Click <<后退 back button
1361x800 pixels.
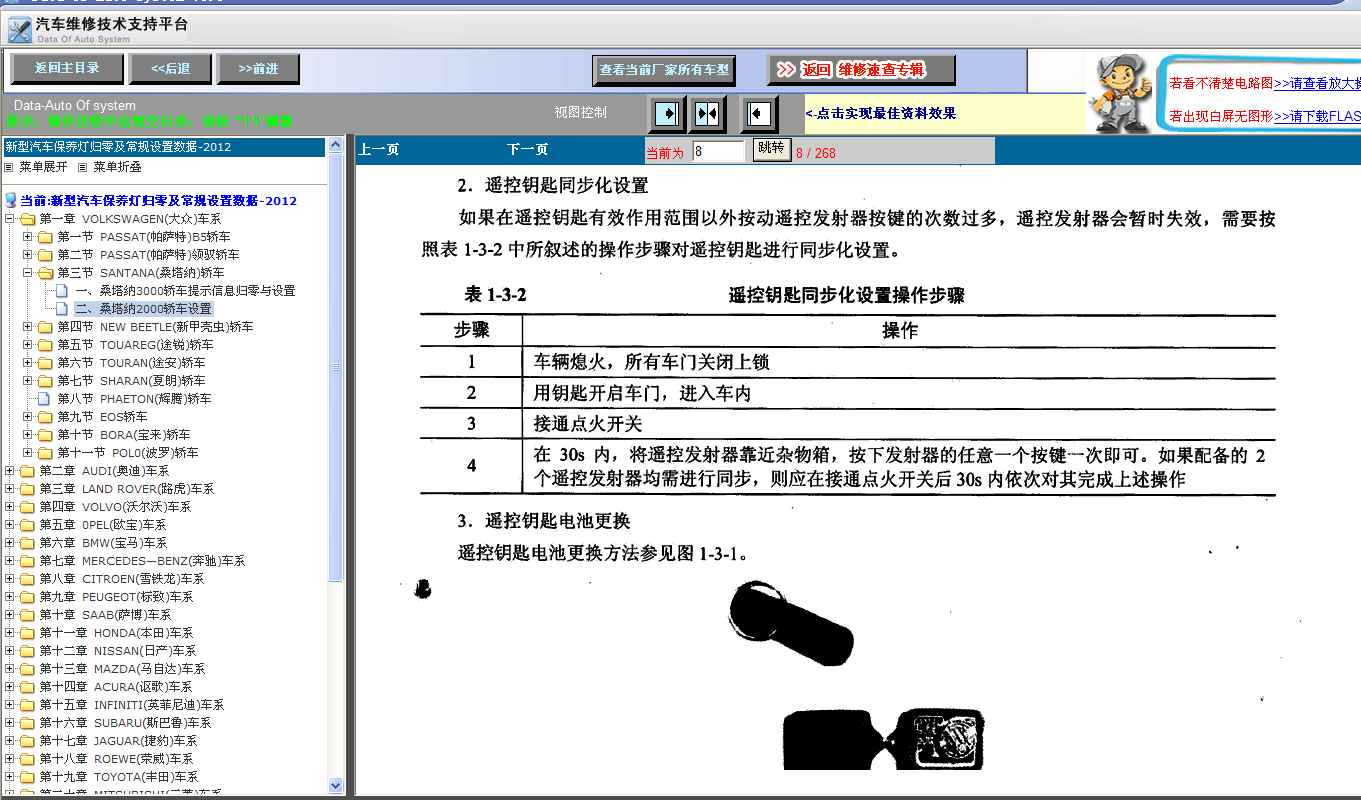[x=171, y=69]
